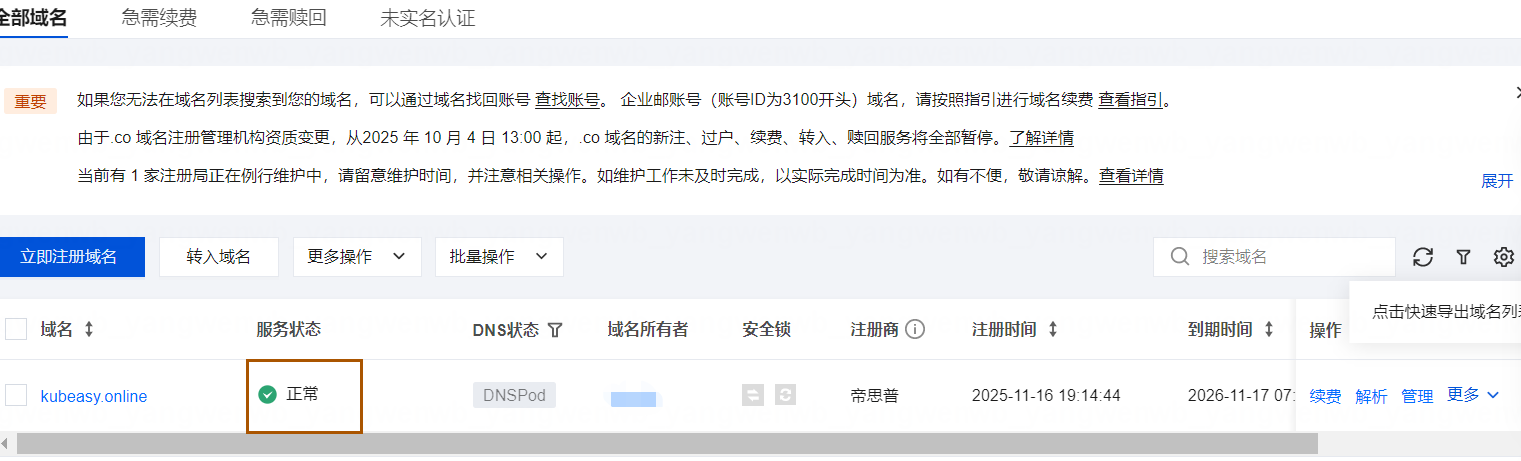Expand the 更多 dropdown in the row
The image size is (1521, 461).
[x=1473, y=395]
